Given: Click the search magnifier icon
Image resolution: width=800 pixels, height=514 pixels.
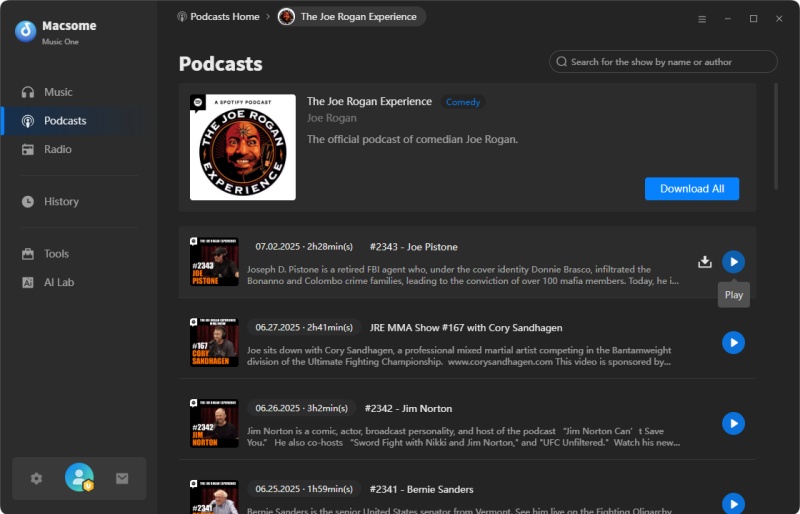Looking at the screenshot, I should (x=562, y=62).
